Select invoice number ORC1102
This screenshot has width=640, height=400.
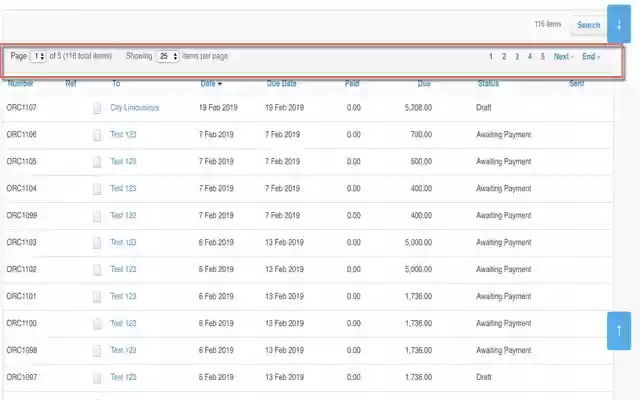21,269
